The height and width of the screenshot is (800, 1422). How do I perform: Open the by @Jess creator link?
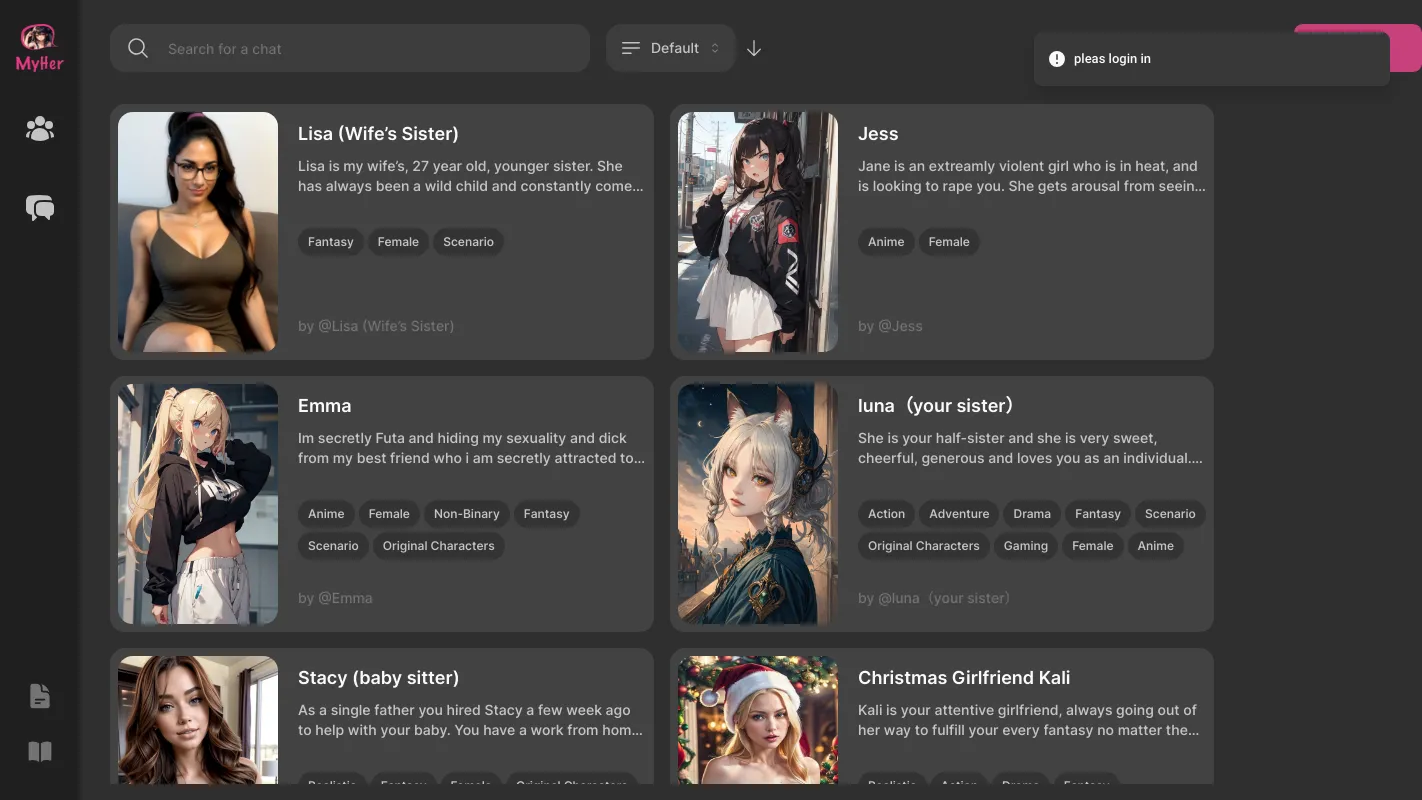point(890,326)
